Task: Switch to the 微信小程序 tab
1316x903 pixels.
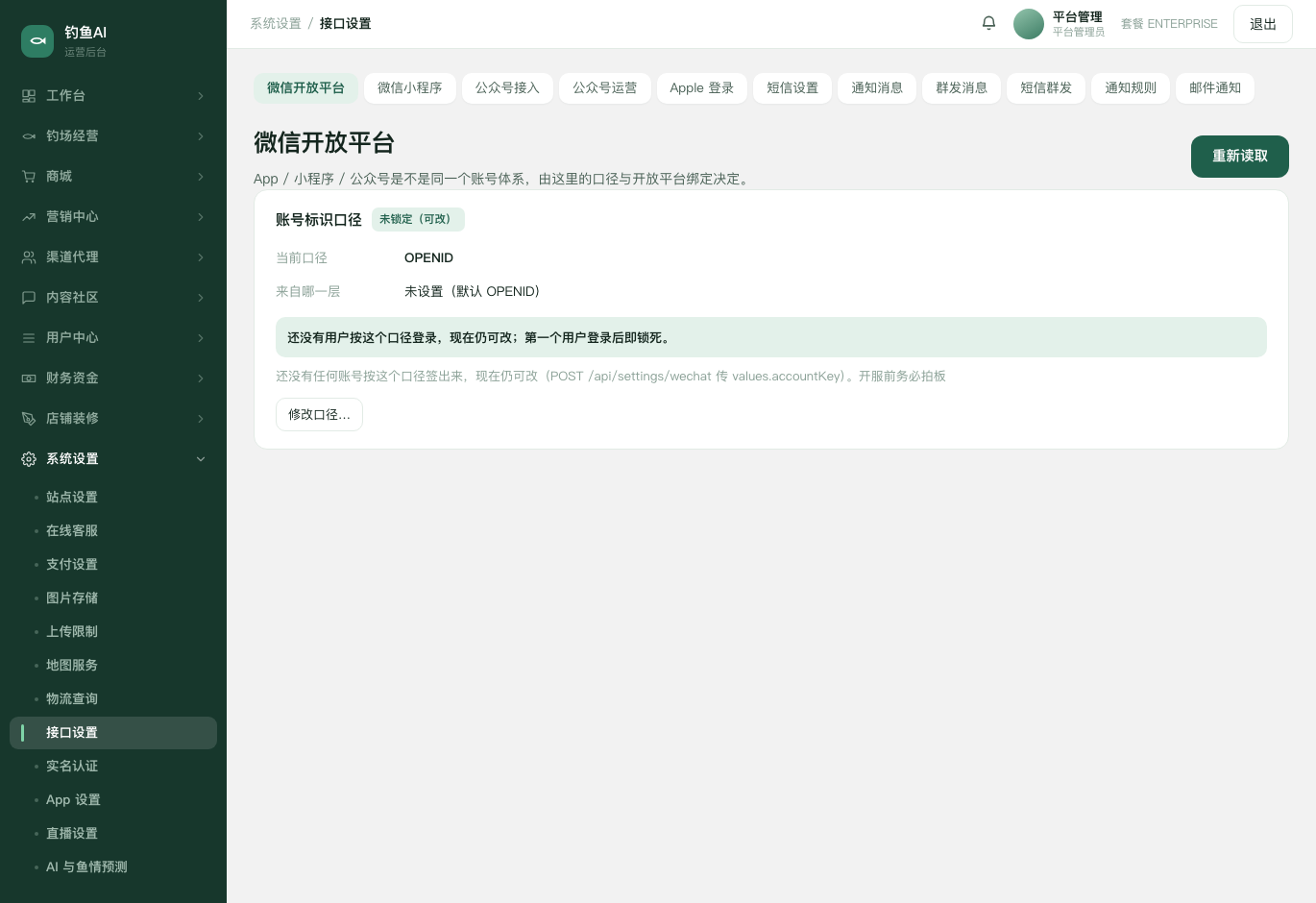Action: 410,88
